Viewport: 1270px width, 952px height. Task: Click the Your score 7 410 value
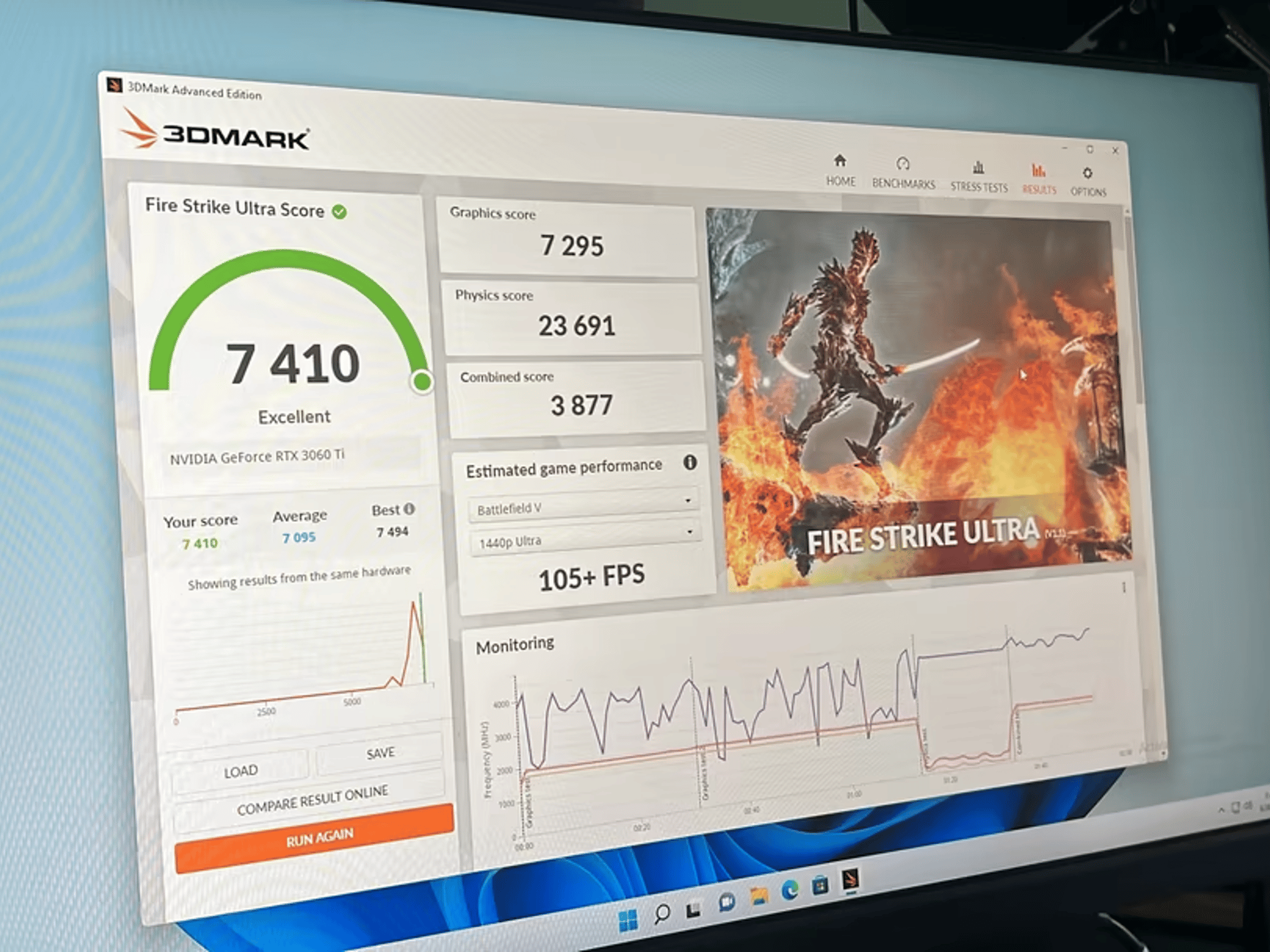tap(200, 544)
